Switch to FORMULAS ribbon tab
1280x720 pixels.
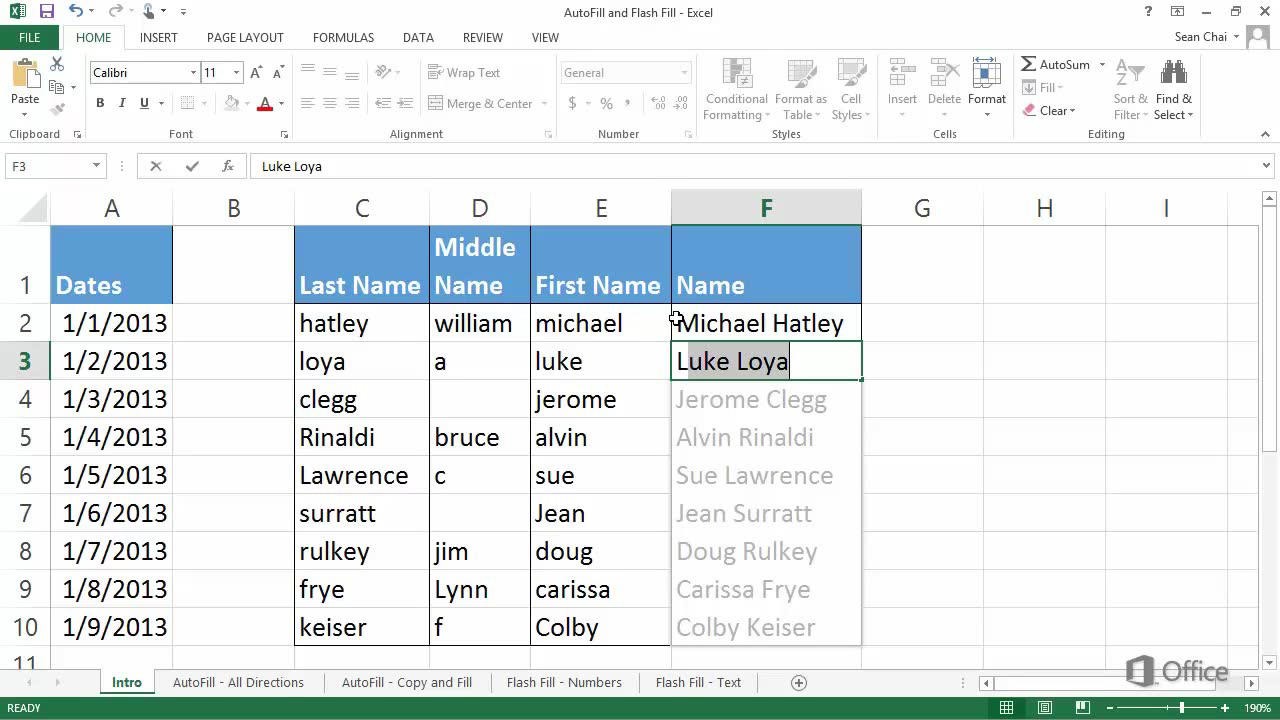(343, 37)
